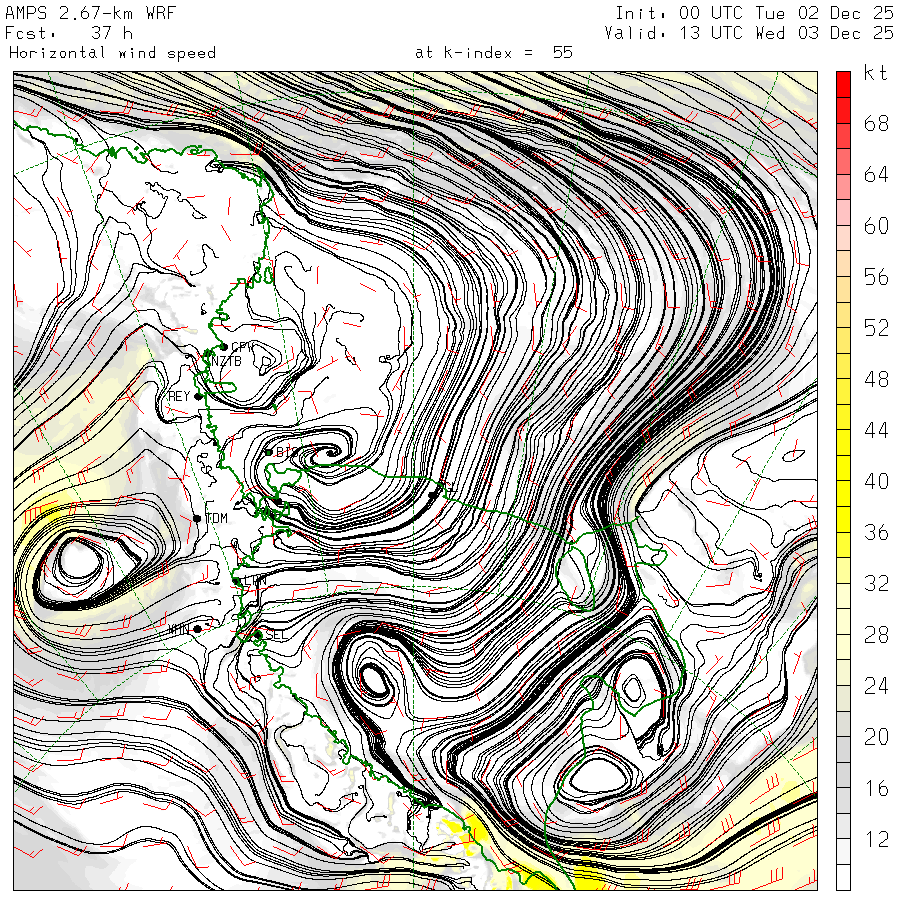This screenshot has height=900, width=900.
Task: Click the station dot next to WHN
Action: tap(197, 629)
